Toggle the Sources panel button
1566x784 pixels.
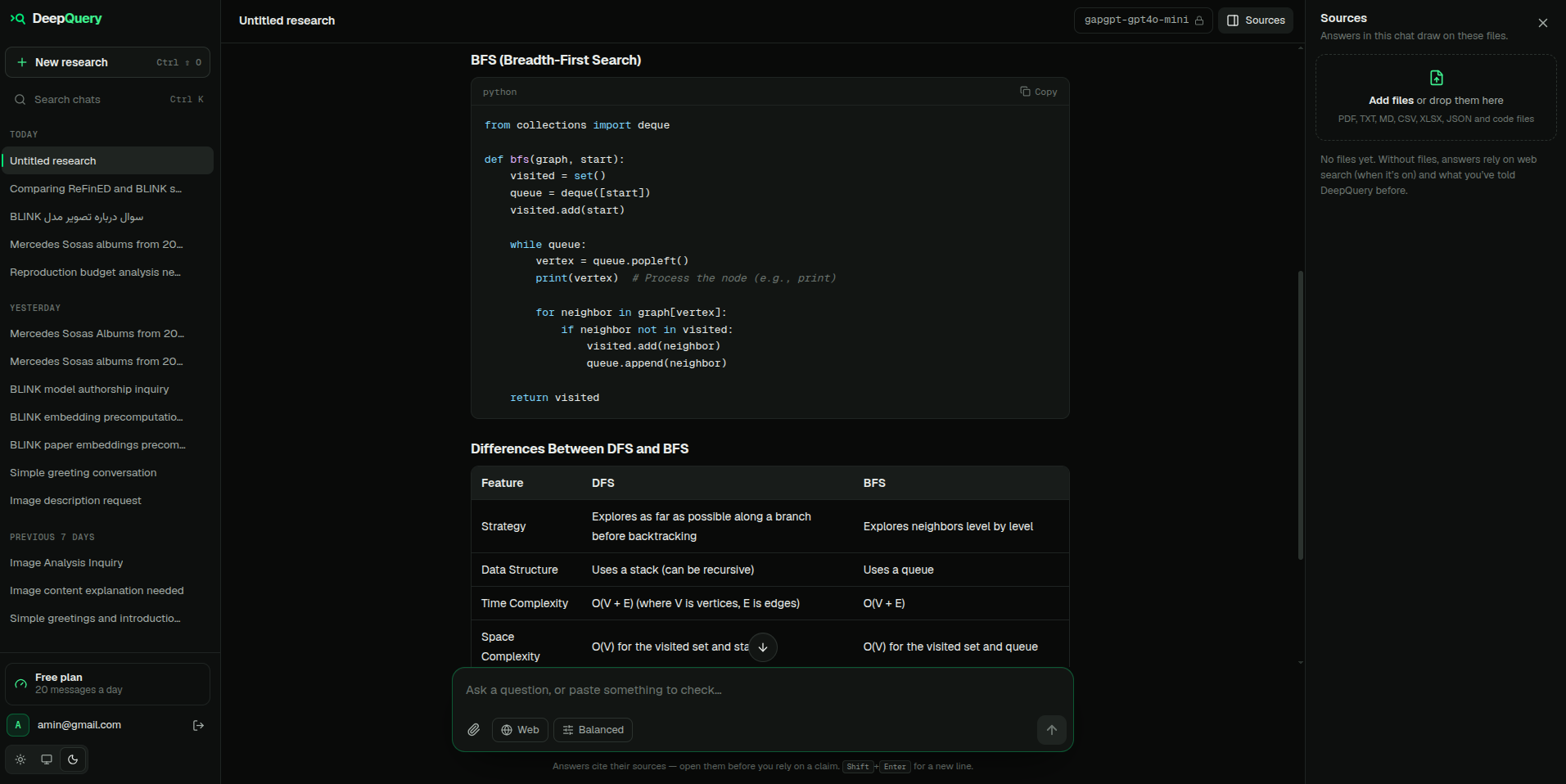click(x=1256, y=20)
